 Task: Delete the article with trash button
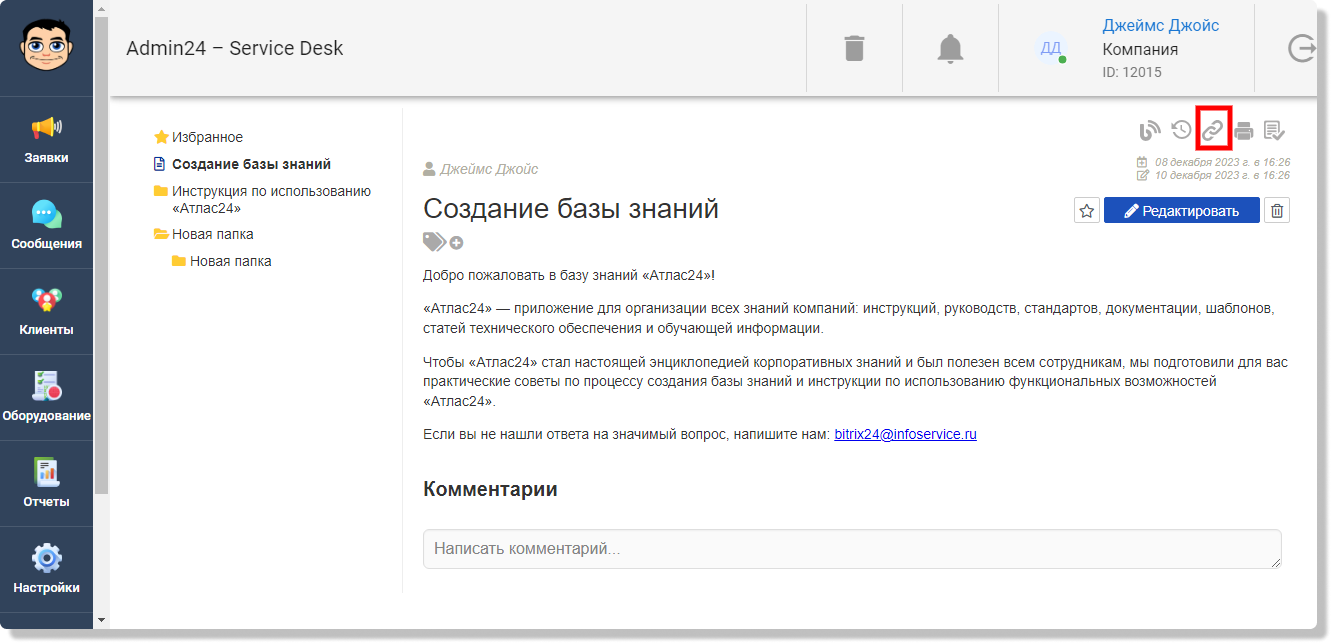(1277, 210)
